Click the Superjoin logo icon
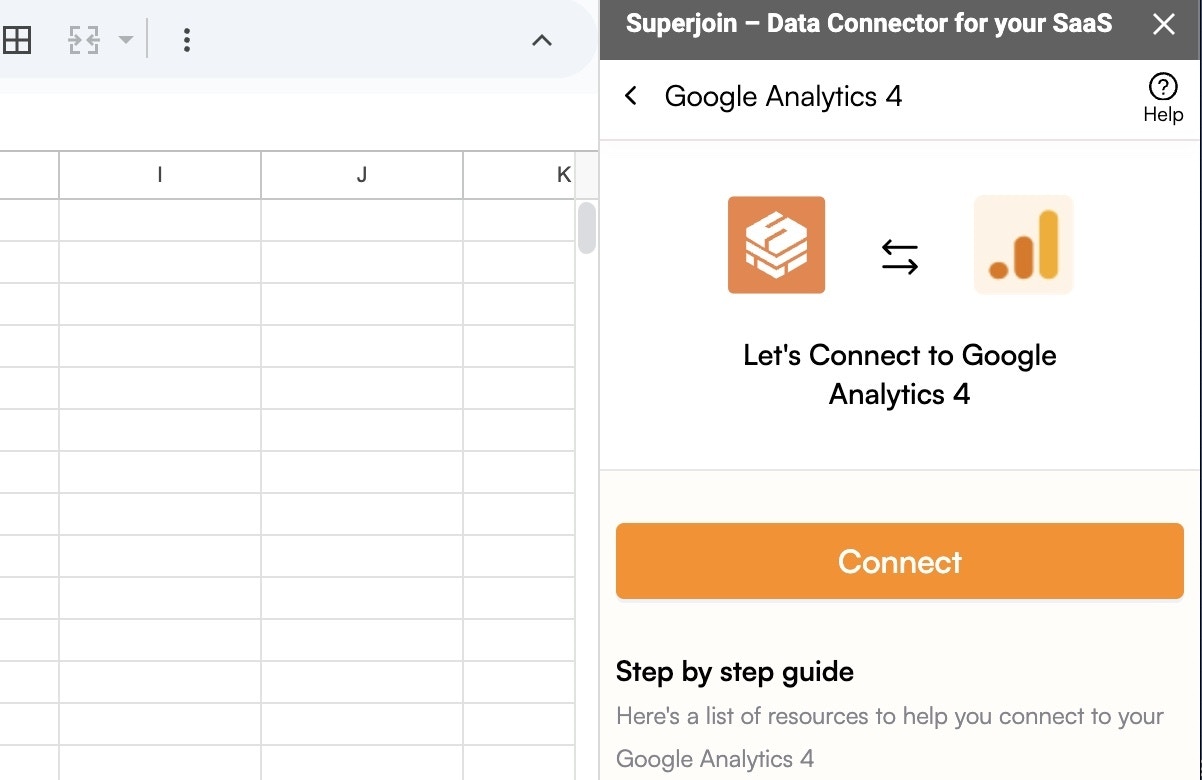This screenshot has width=1202, height=780. point(776,245)
